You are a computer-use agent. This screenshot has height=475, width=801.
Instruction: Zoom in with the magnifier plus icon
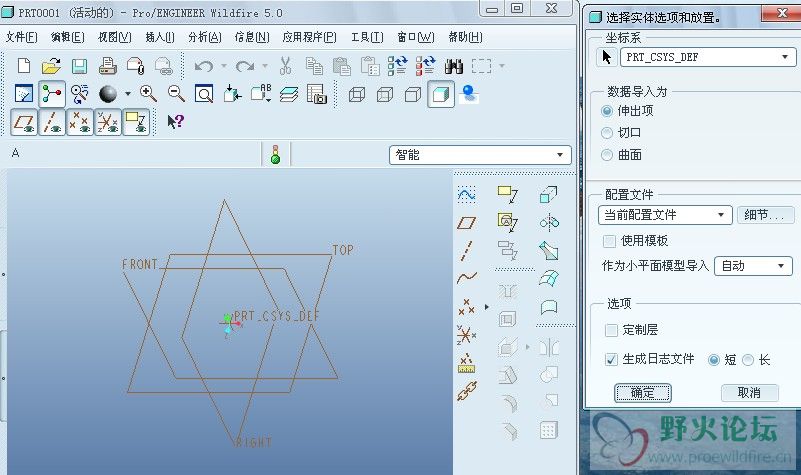148,93
